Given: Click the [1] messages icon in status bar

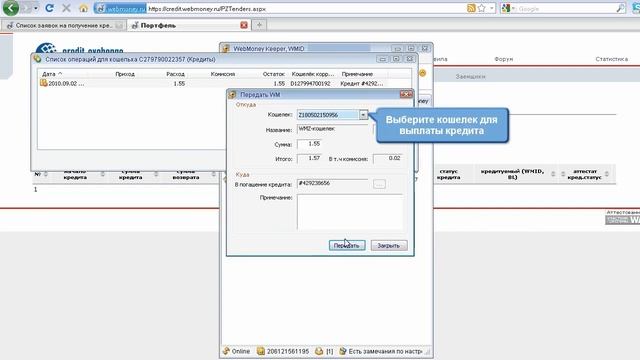Looking at the screenshot, I should tap(324, 351).
